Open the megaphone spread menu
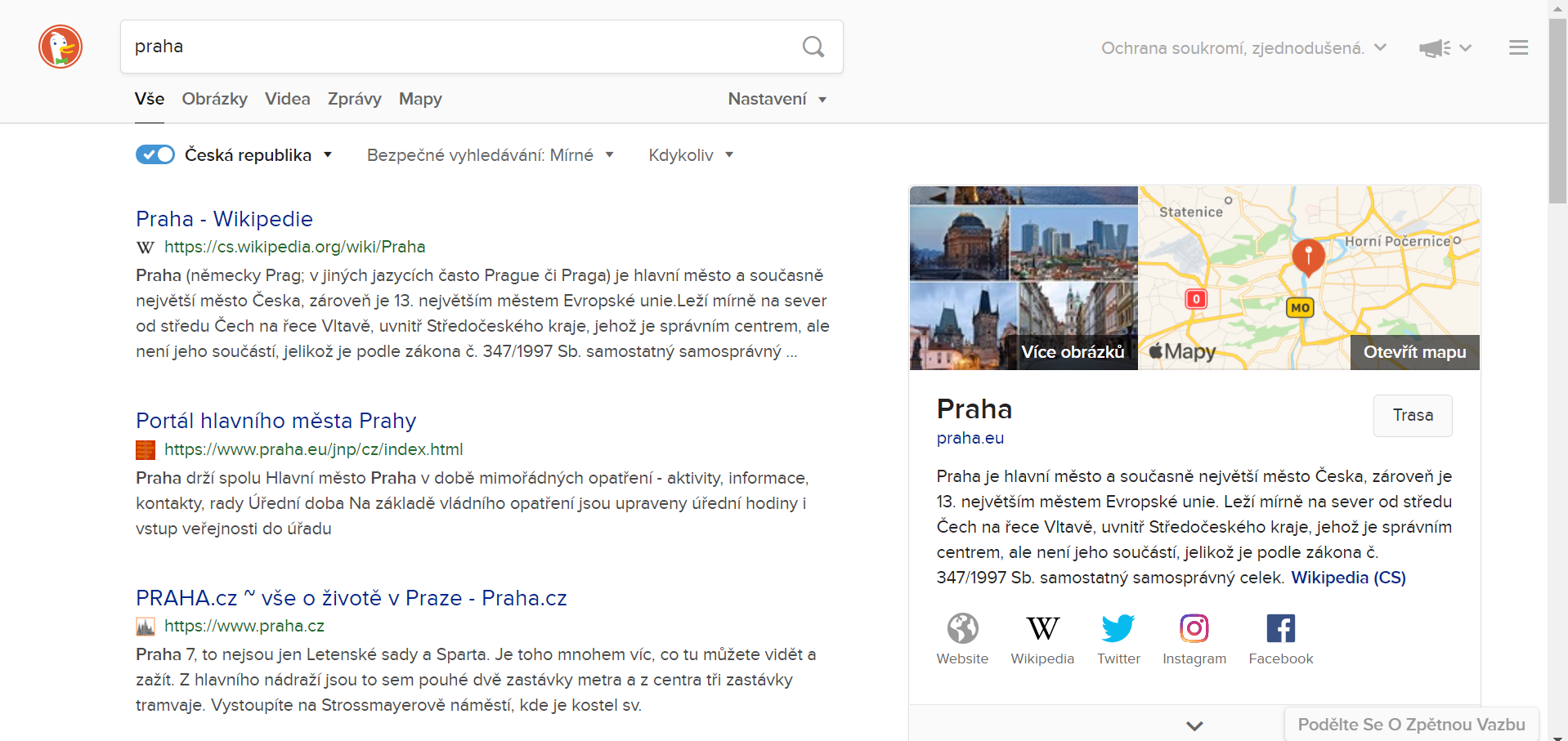The image size is (1568, 741). [x=1445, y=48]
